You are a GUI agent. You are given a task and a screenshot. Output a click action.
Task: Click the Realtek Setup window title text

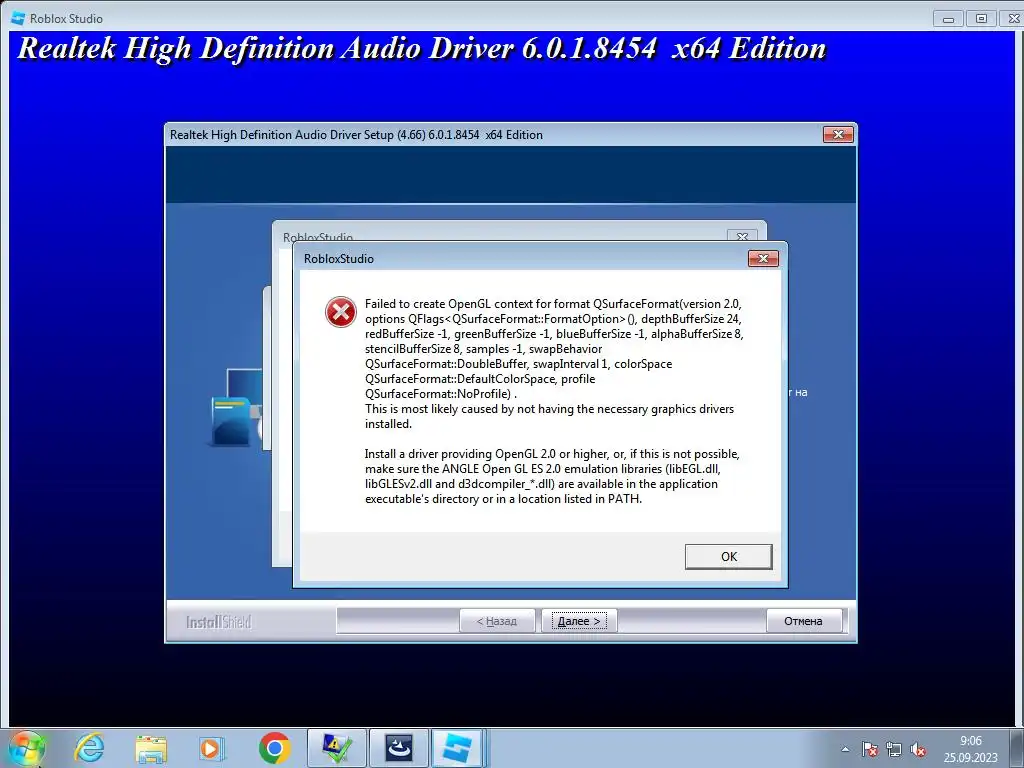(357, 135)
